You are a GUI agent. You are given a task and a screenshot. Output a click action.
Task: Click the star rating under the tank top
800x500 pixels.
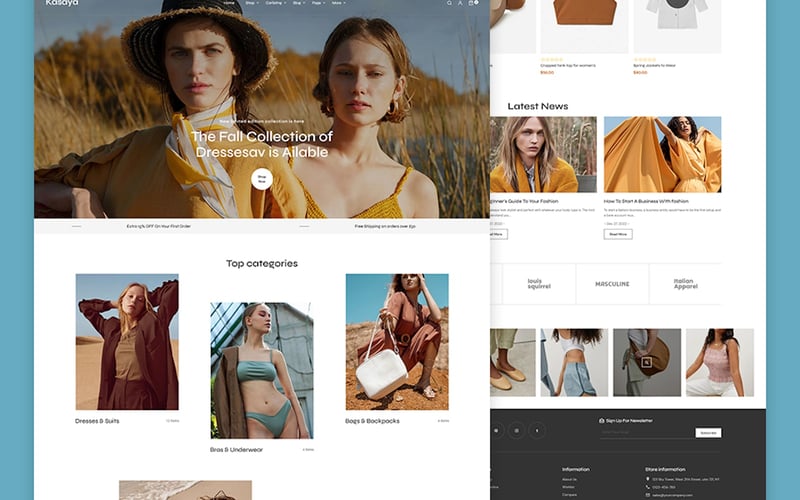coord(552,60)
